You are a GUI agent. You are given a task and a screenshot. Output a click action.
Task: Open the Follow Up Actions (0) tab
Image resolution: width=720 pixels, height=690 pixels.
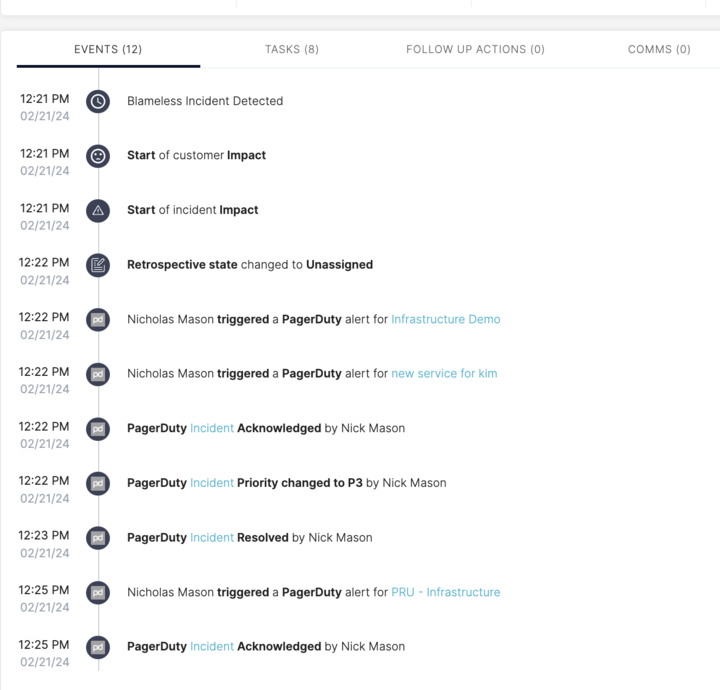click(x=475, y=49)
